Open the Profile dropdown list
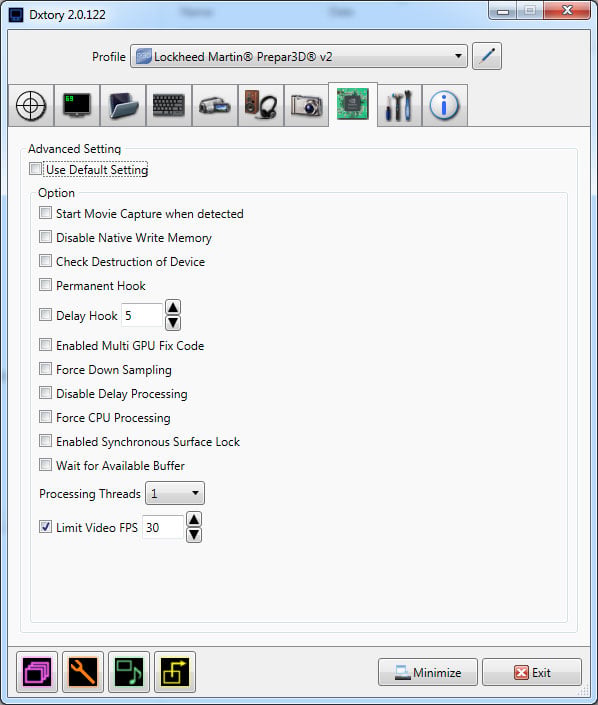The width and height of the screenshot is (598, 705). click(299, 56)
